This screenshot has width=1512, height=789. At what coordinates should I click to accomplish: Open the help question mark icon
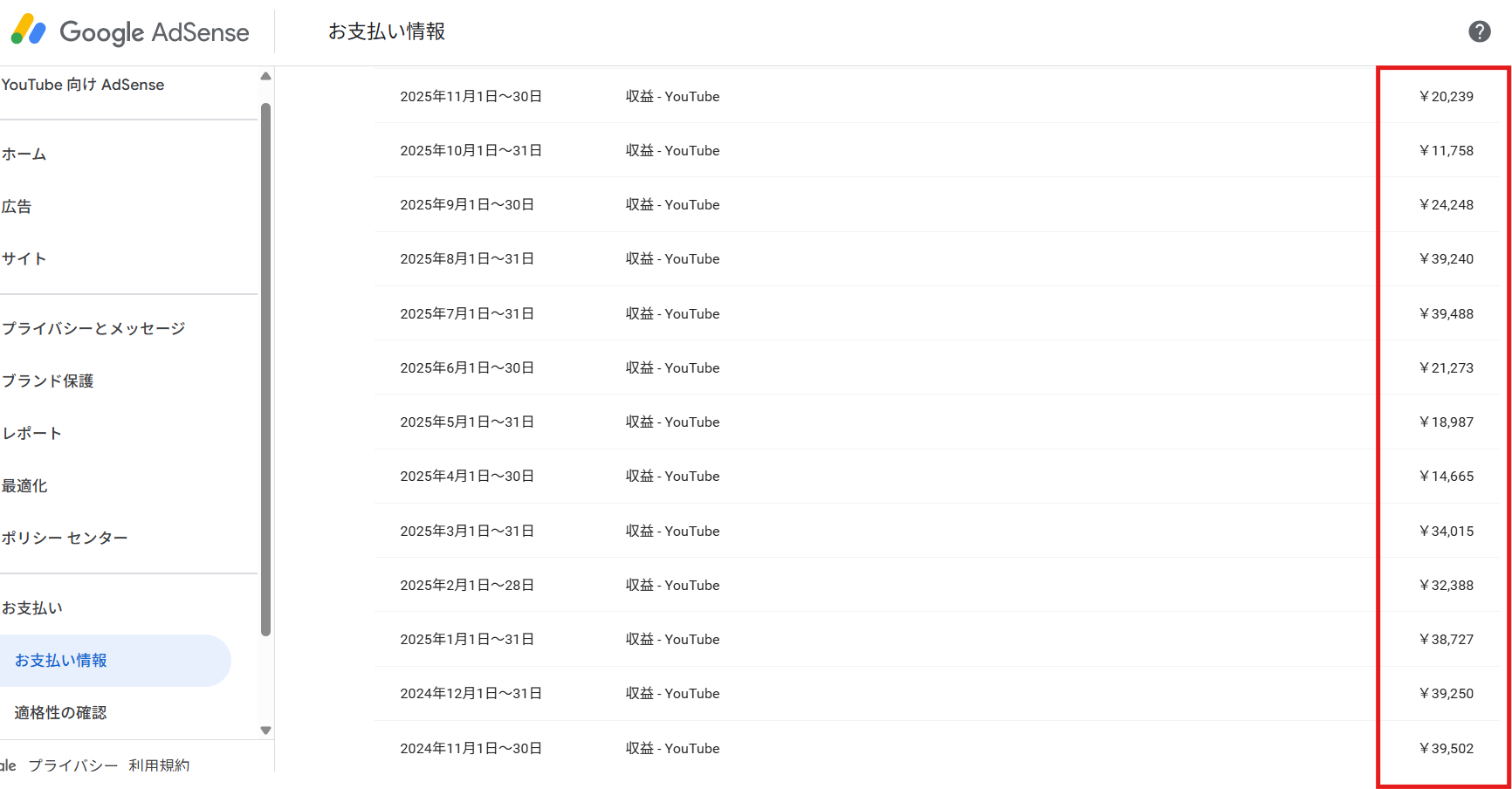pyautogui.click(x=1479, y=31)
